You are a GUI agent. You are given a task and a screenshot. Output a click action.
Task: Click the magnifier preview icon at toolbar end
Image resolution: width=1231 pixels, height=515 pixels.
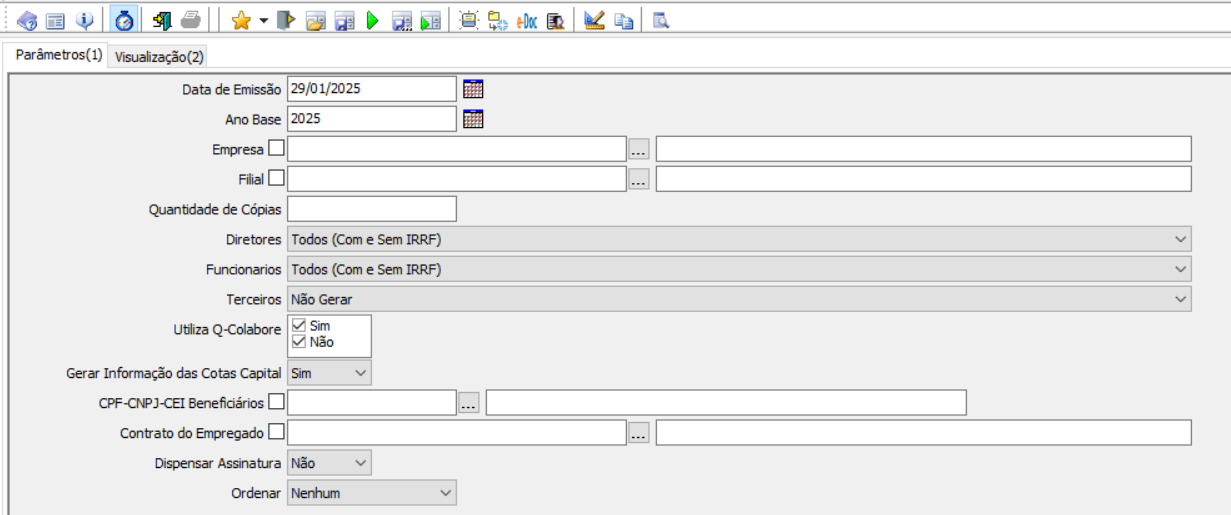point(661,20)
